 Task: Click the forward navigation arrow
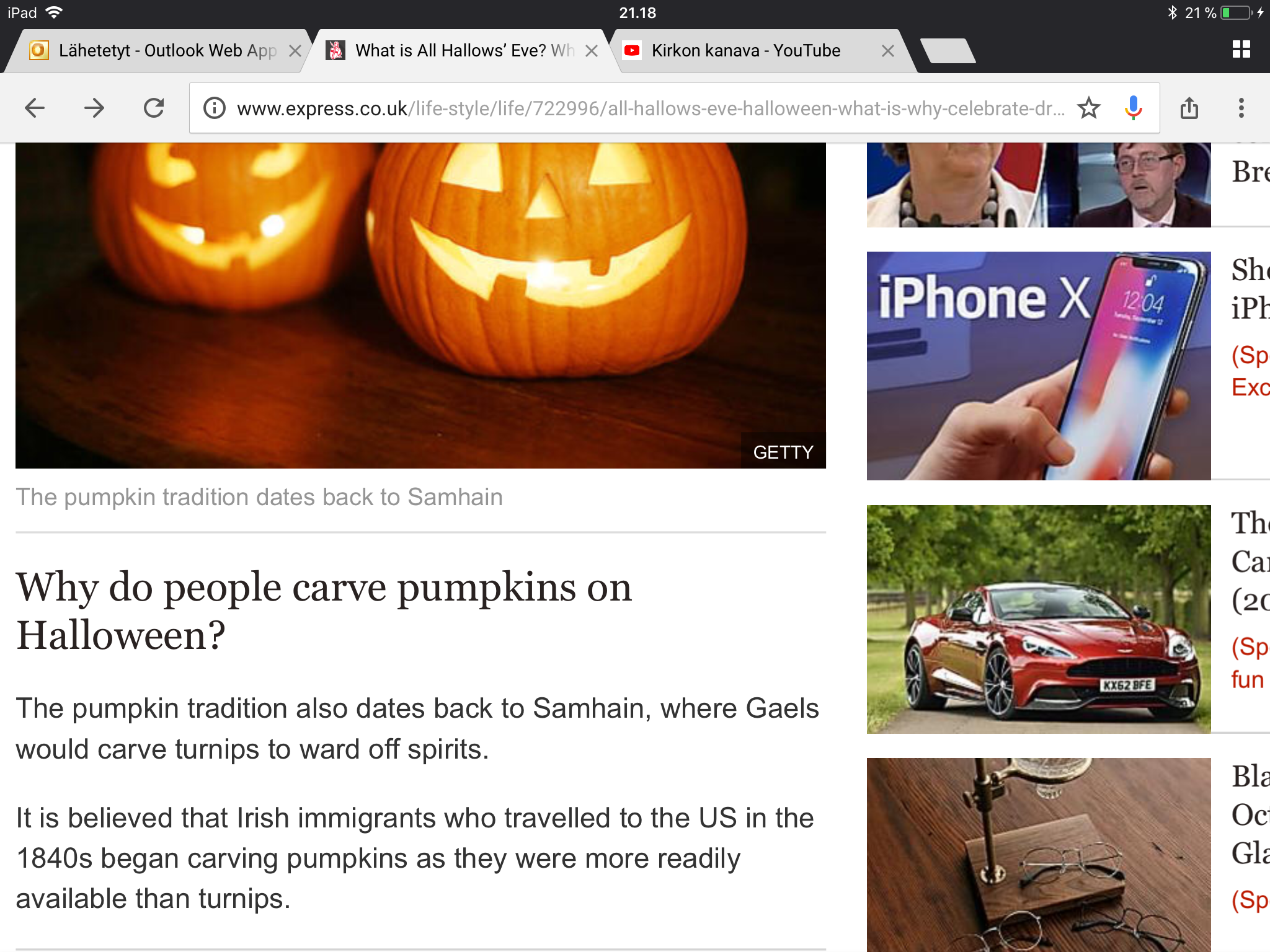[94, 108]
